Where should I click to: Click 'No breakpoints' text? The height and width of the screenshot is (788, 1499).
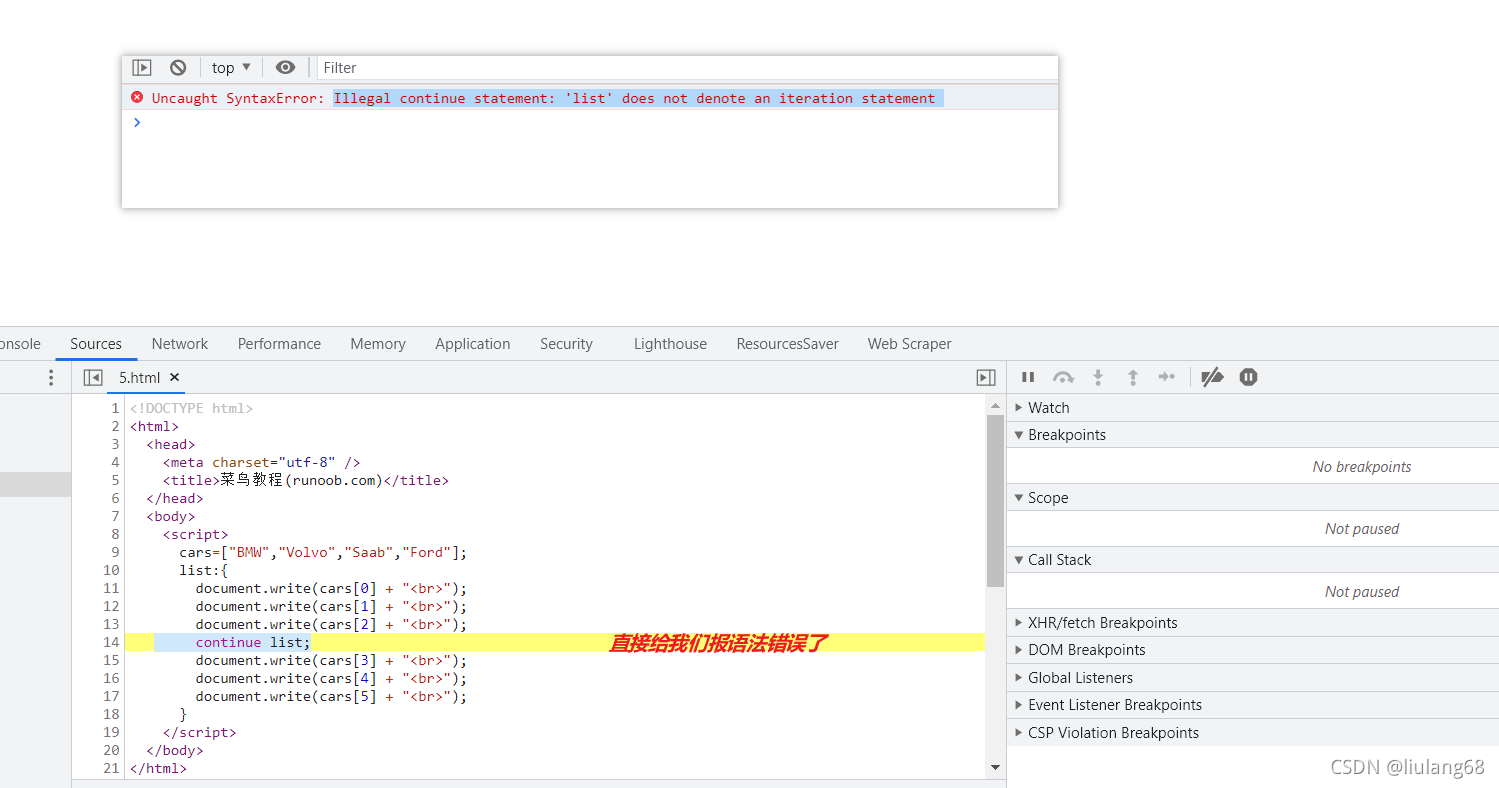click(x=1362, y=466)
